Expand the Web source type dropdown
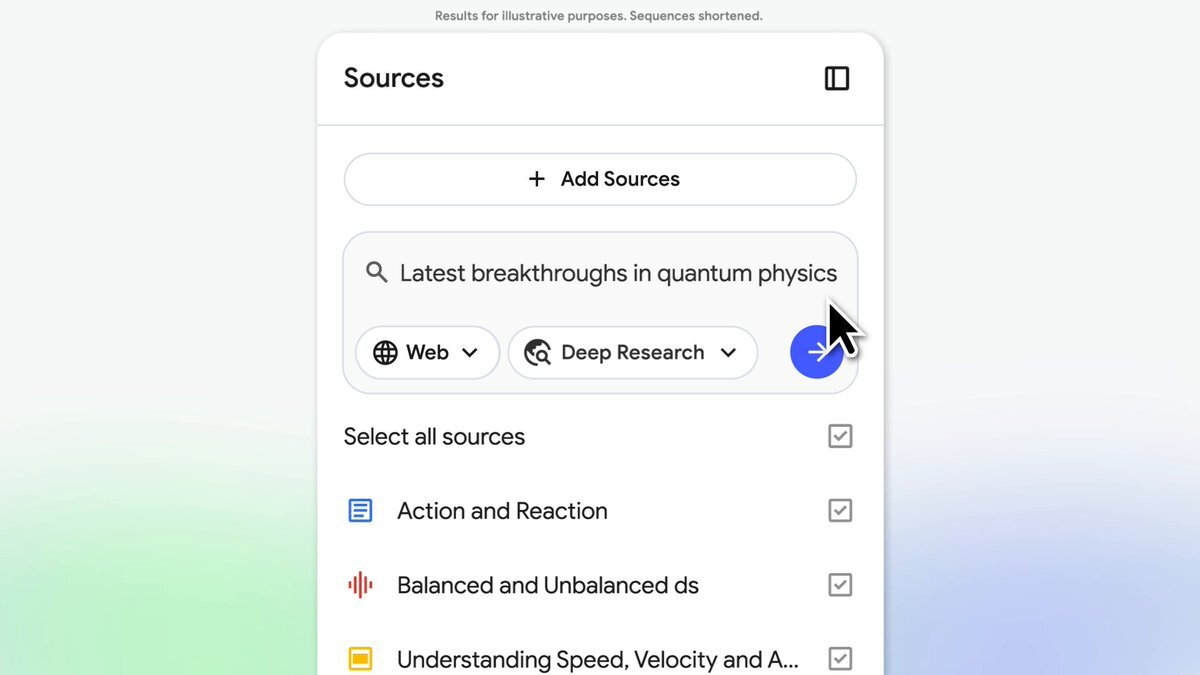The image size is (1200, 675). coord(469,353)
